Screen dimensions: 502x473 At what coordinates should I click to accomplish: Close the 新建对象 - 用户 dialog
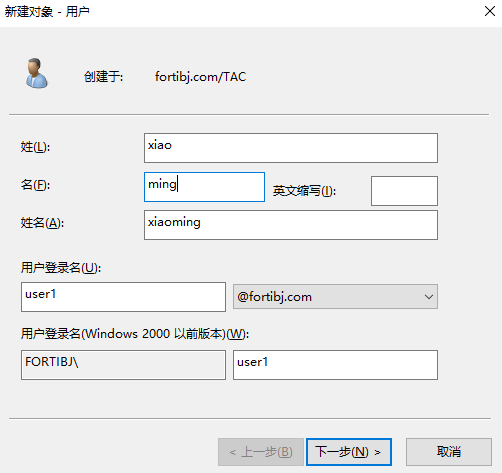489,11
